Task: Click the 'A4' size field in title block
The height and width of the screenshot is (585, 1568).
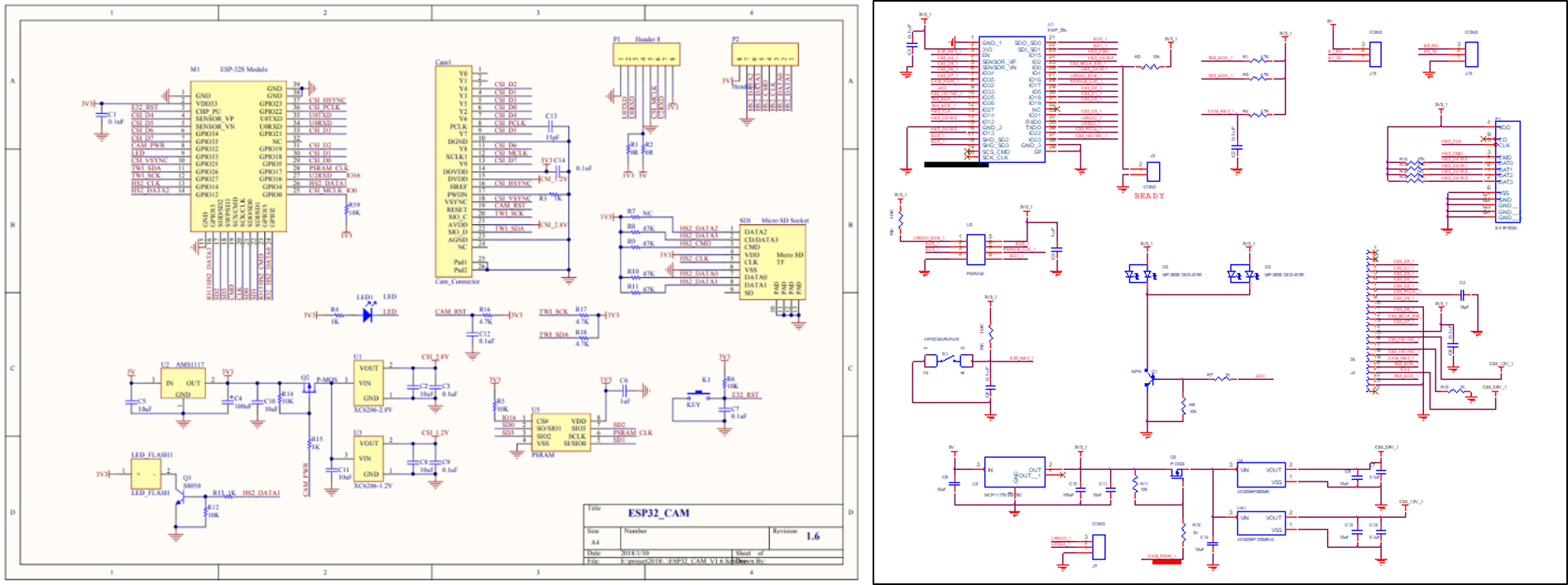Action: [x=594, y=542]
